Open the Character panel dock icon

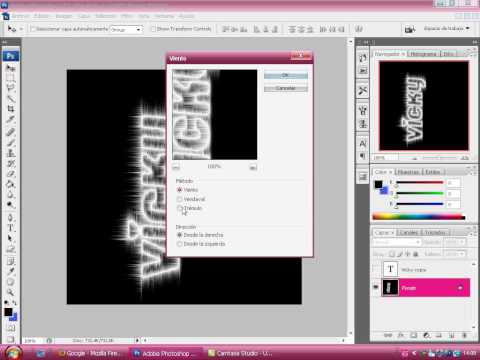tap(363, 143)
